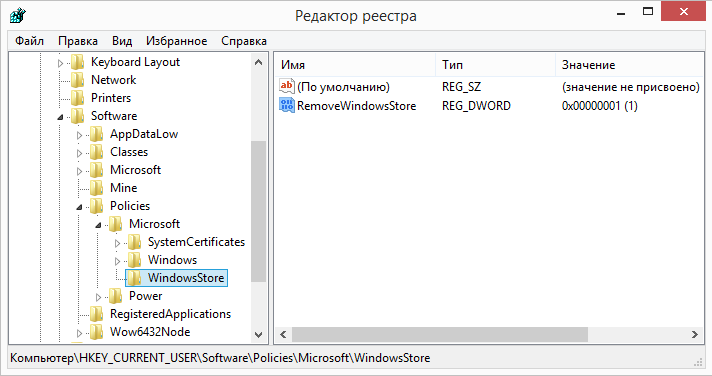Click the Network folder icon
The height and width of the screenshot is (376, 712).
(78, 80)
